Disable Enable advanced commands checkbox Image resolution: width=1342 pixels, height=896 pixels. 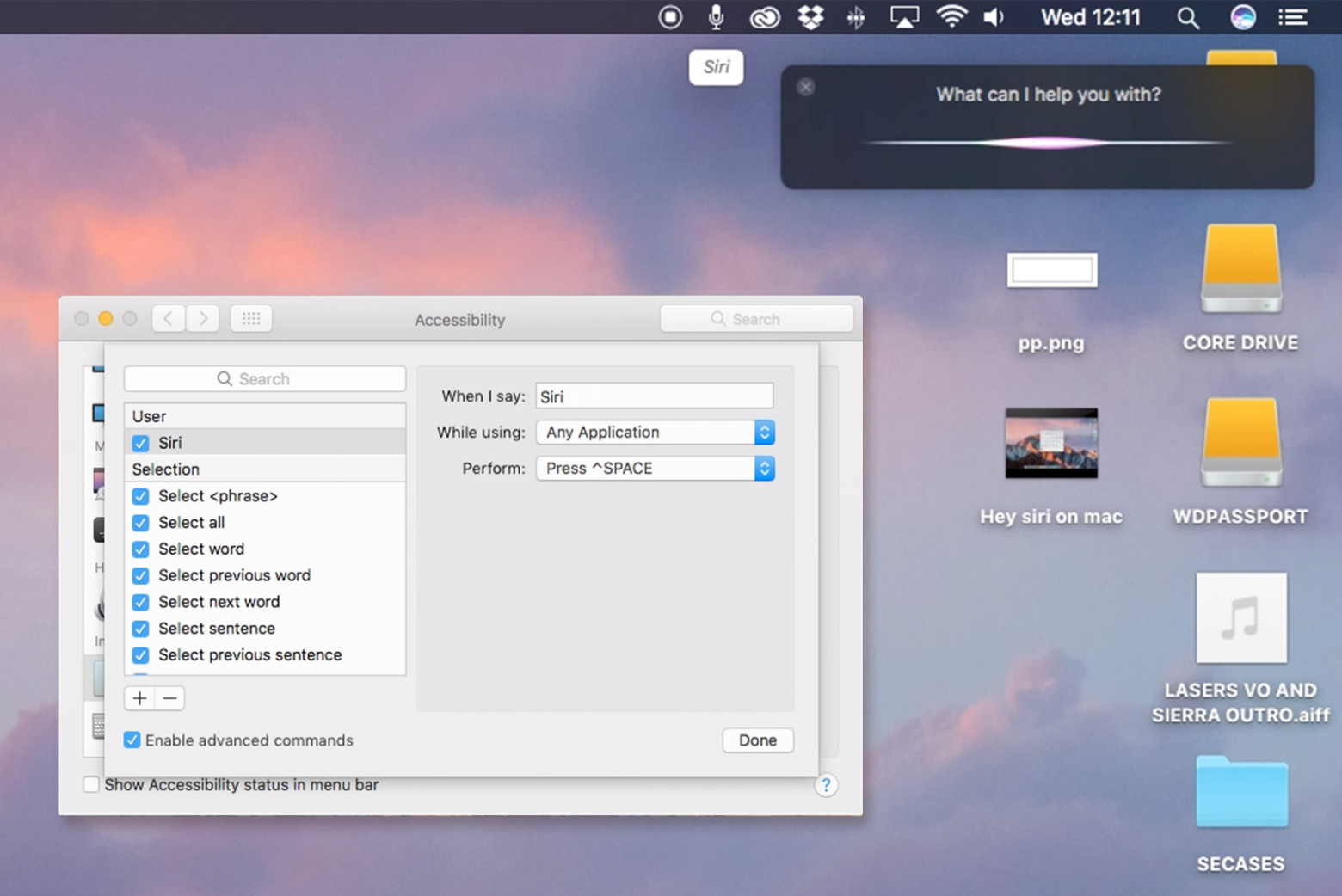132,740
